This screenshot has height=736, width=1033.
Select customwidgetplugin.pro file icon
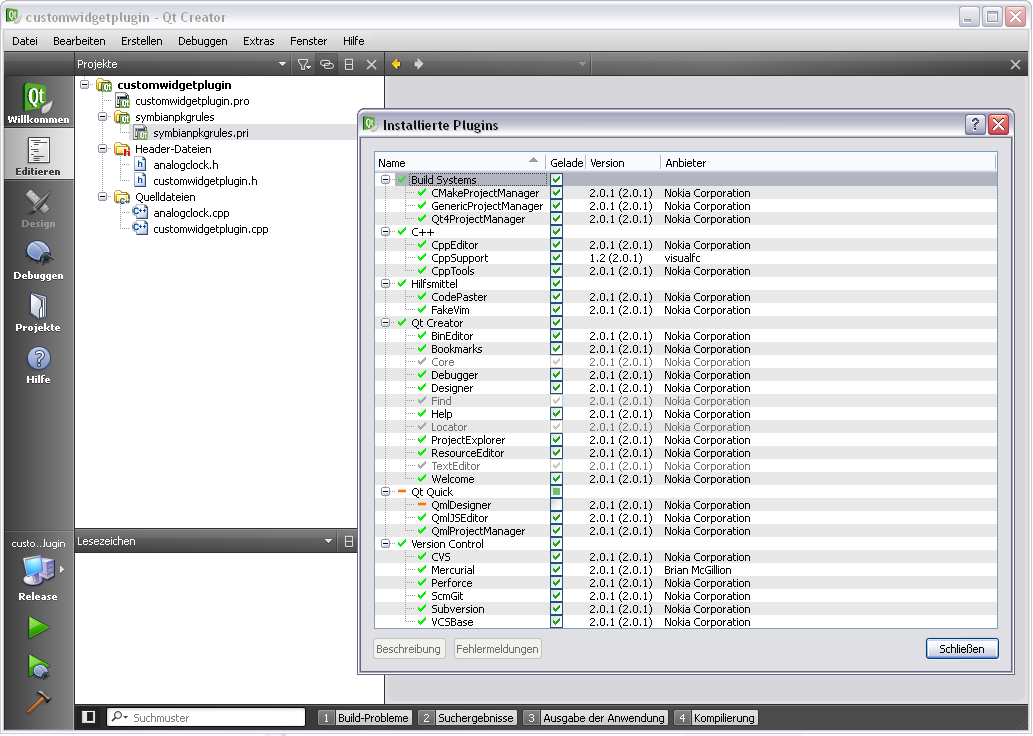123,101
